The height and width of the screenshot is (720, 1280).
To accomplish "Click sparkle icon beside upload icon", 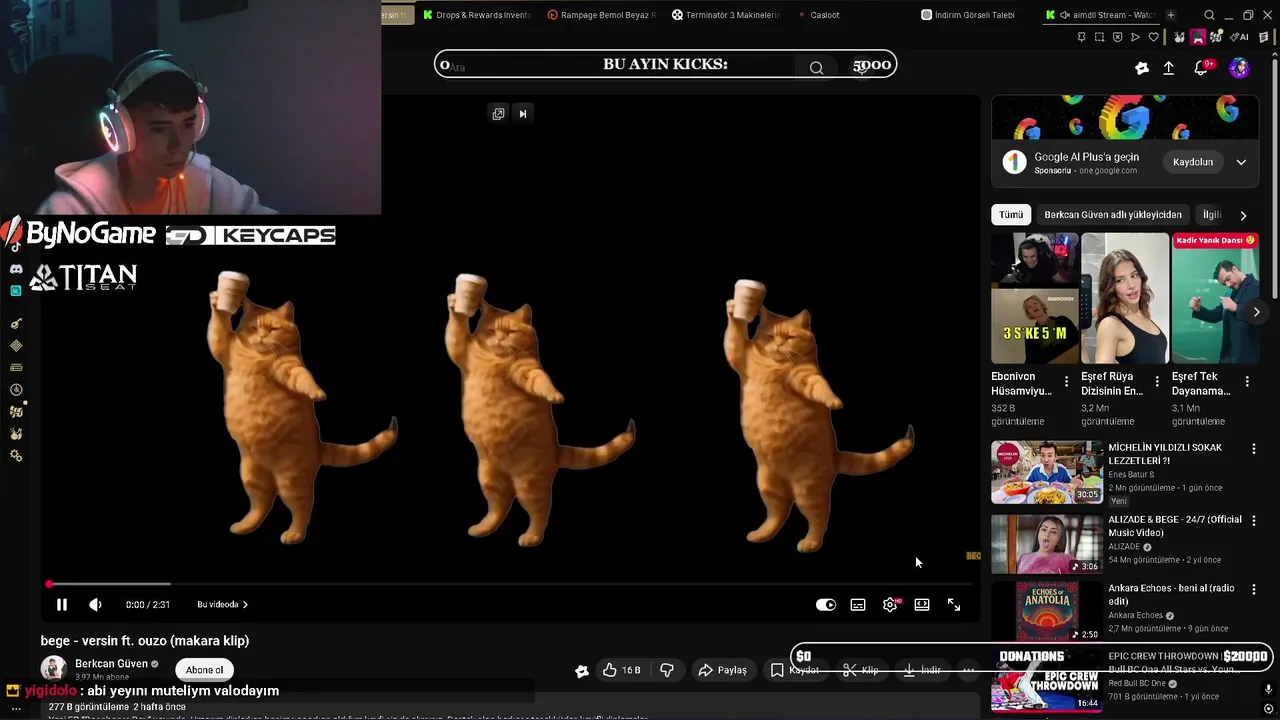I will [1142, 68].
